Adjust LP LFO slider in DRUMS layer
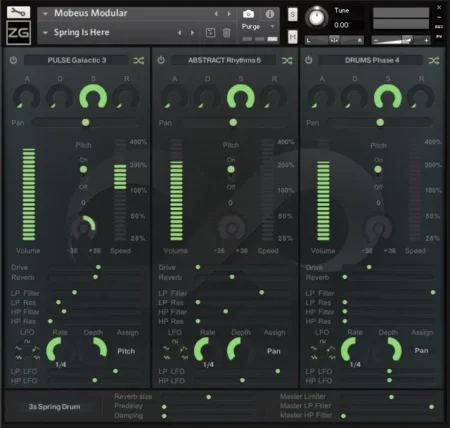Screen dimensions: 450x428 389,371
